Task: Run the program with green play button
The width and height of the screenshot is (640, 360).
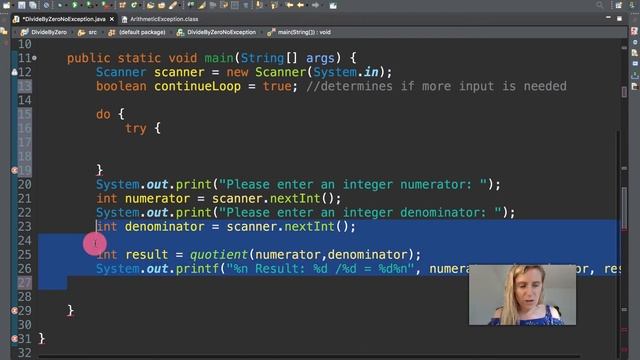Action: click(x=74, y=5)
